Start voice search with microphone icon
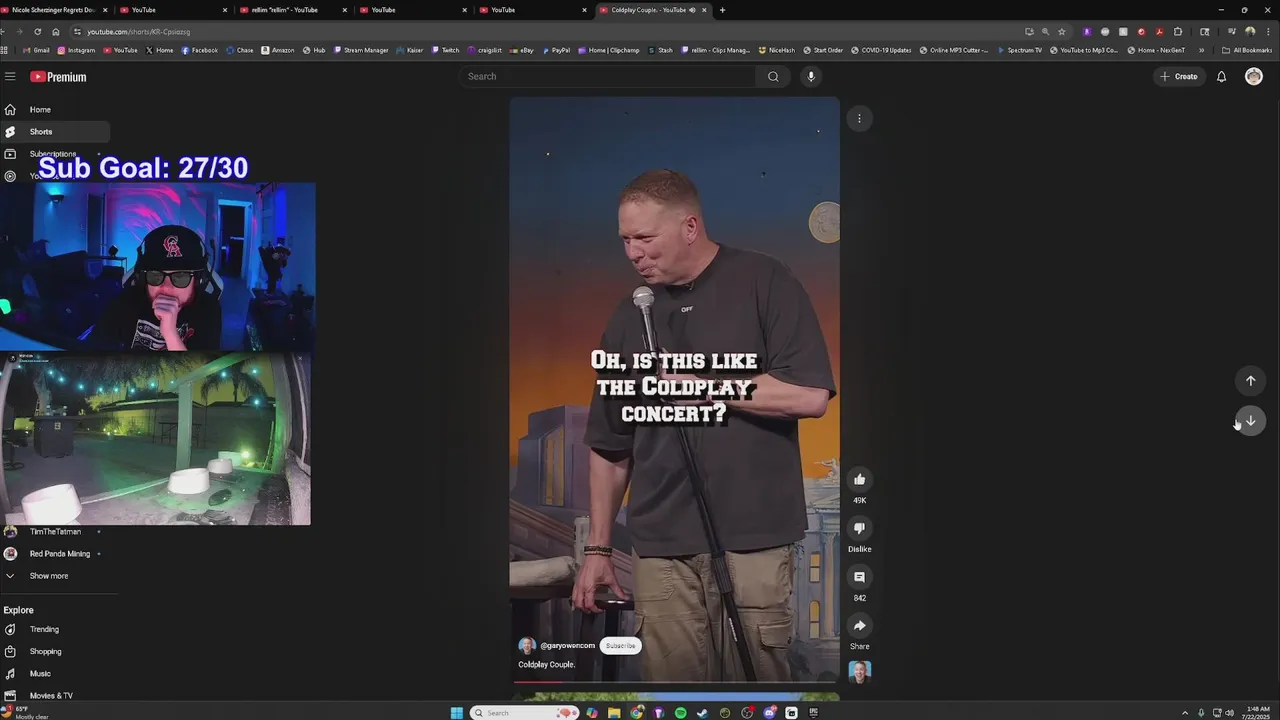 [x=811, y=76]
